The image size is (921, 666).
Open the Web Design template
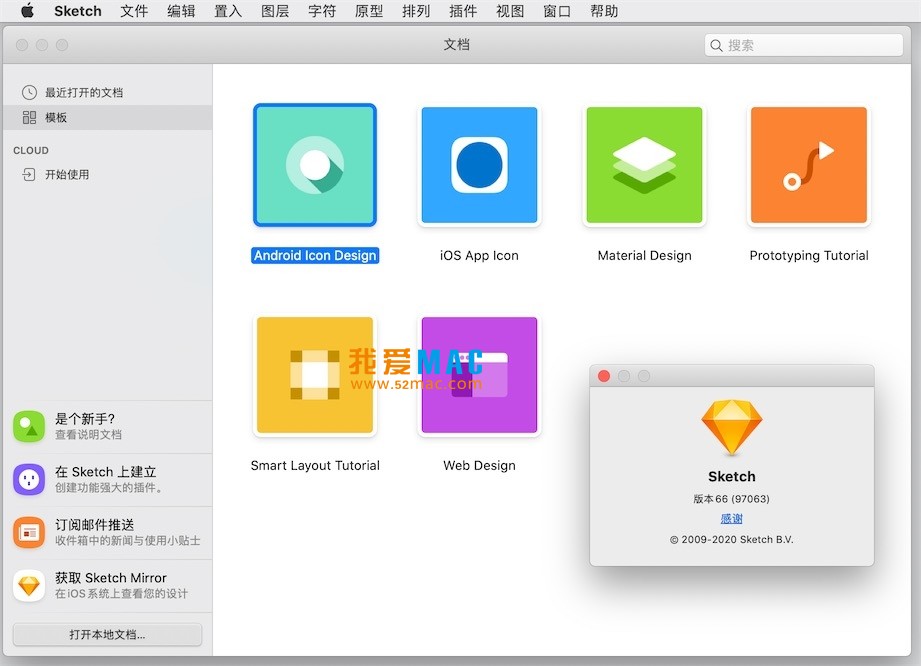(x=479, y=375)
